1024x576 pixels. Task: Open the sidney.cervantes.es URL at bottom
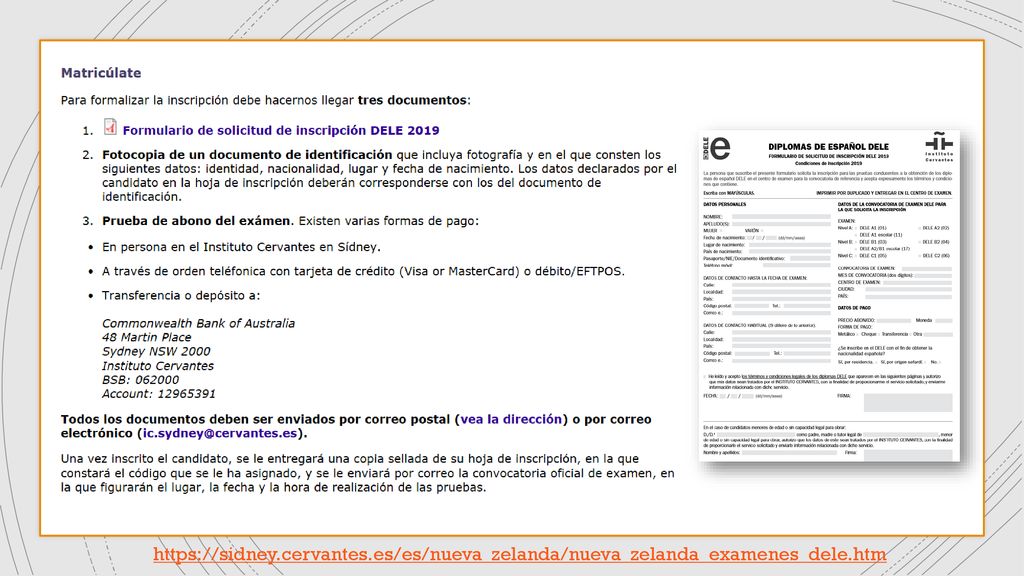tap(520, 554)
